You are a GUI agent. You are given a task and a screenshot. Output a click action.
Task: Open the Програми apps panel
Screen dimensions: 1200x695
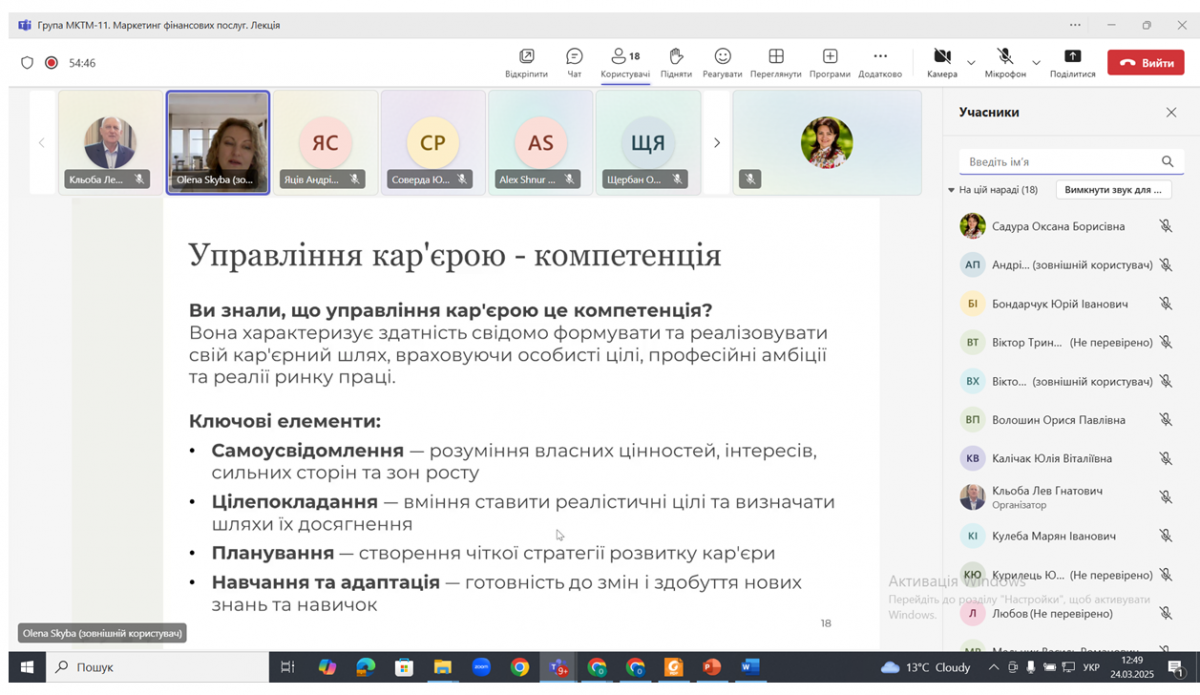[829, 62]
